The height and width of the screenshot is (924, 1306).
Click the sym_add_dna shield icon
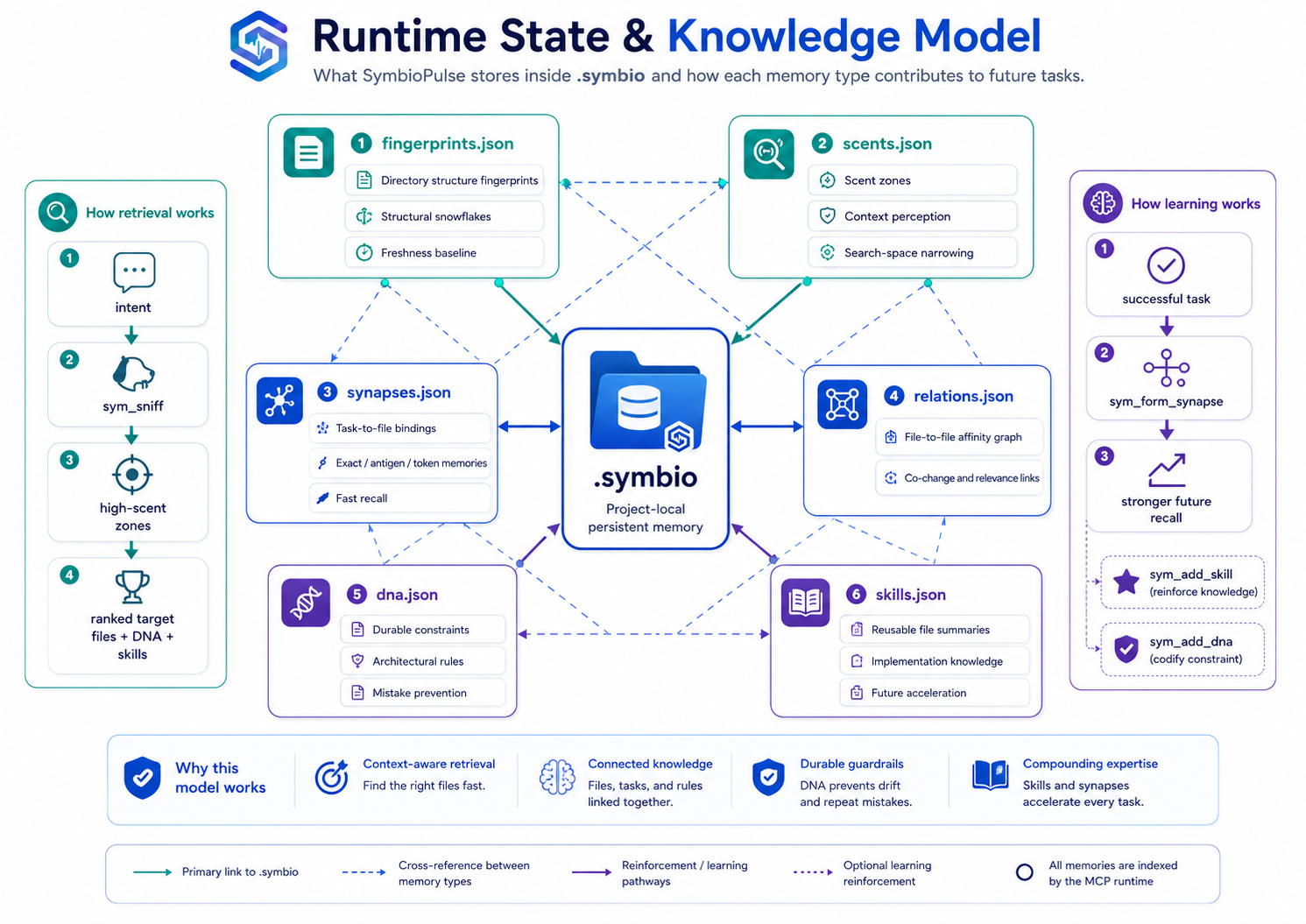click(1126, 649)
